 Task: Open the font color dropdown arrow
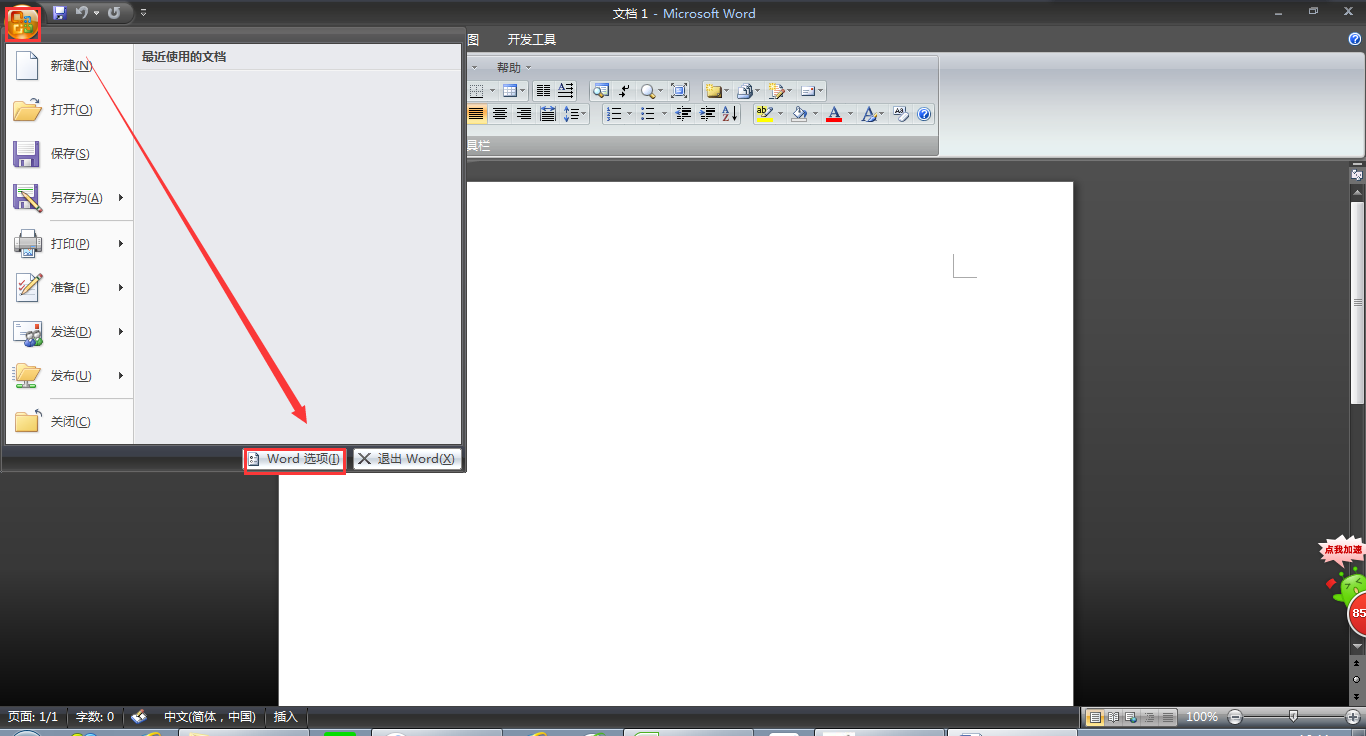(x=850, y=114)
